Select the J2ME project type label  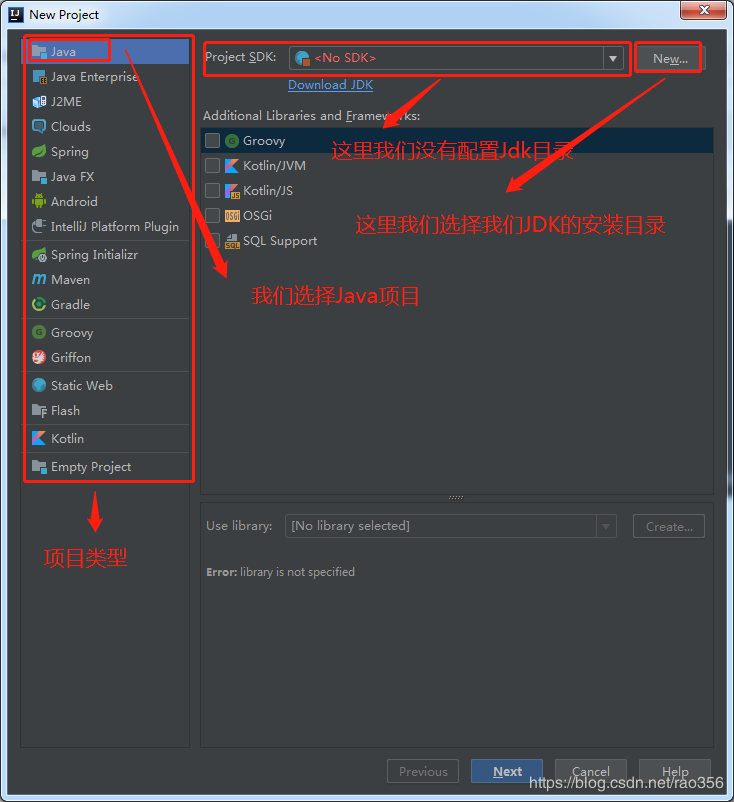[x=66, y=102]
